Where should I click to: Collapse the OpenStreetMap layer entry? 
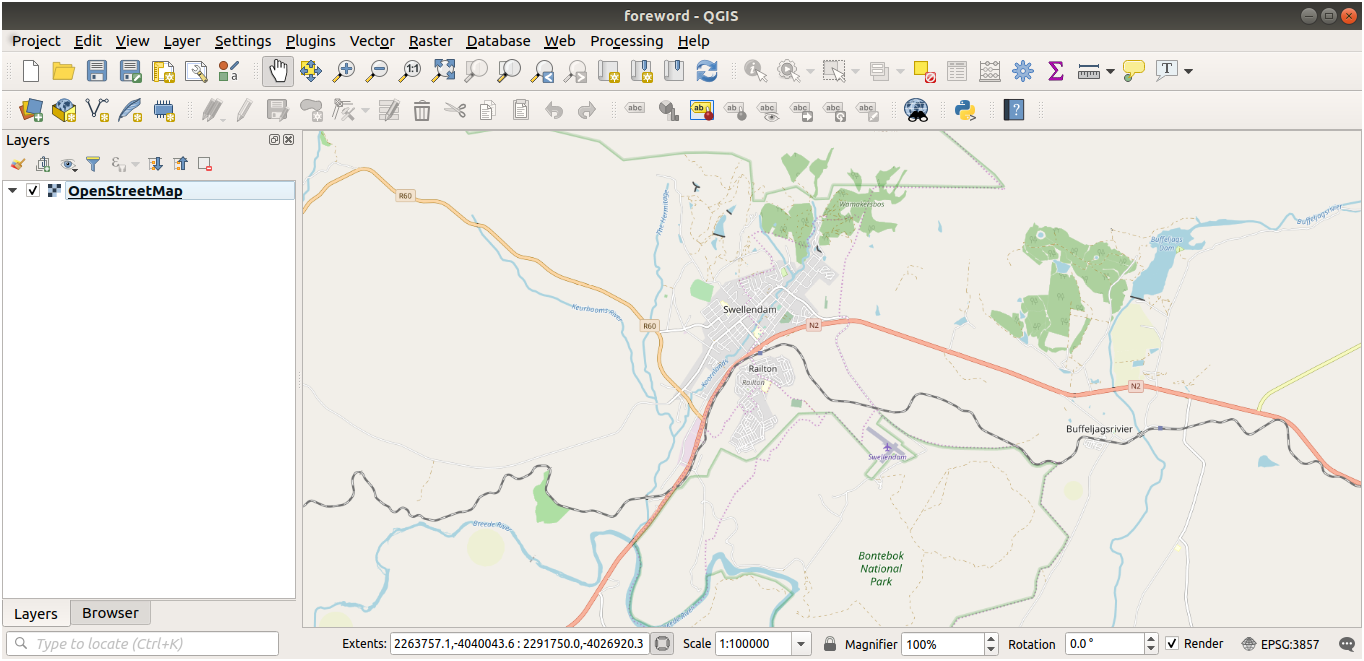(12, 190)
